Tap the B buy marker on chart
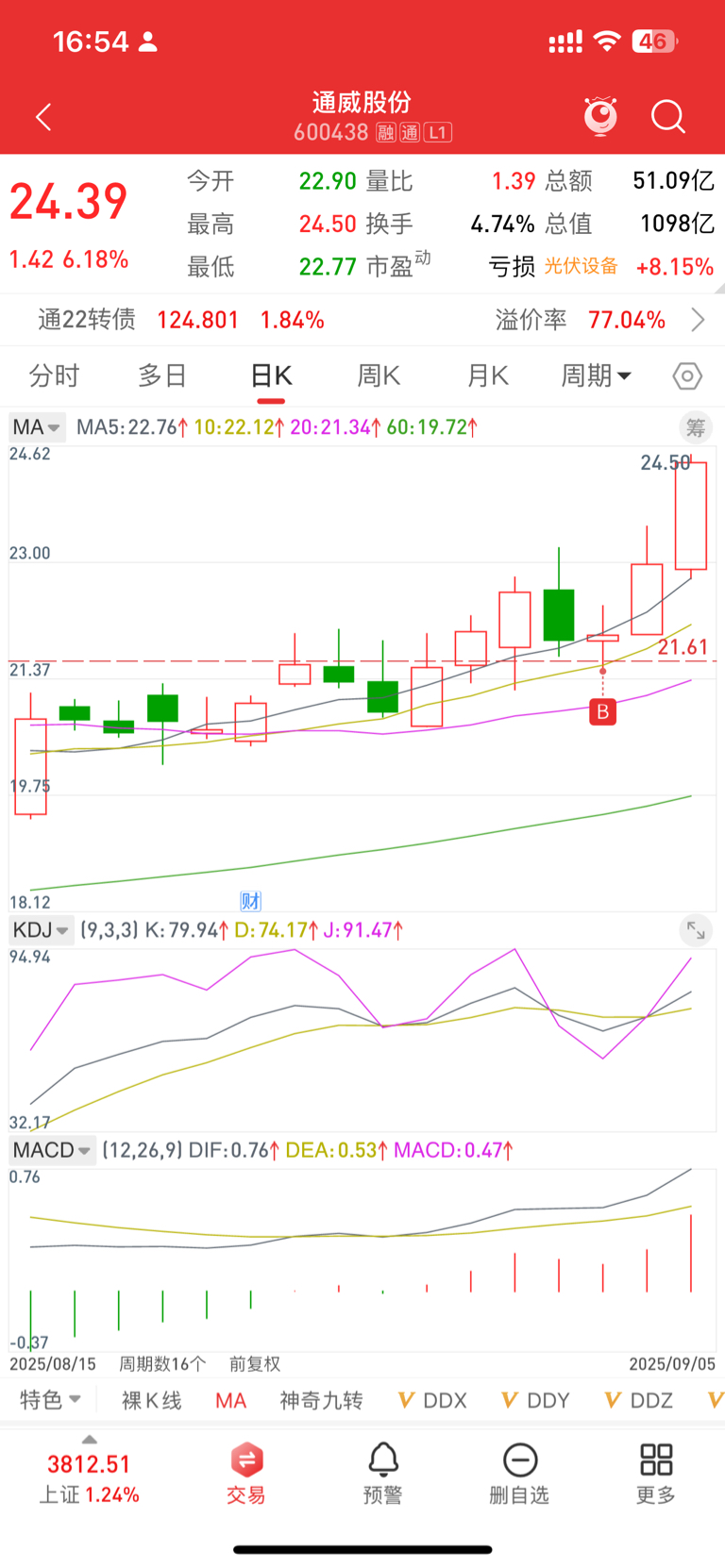Image resolution: width=725 pixels, height=1568 pixels. click(x=602, y=711)
